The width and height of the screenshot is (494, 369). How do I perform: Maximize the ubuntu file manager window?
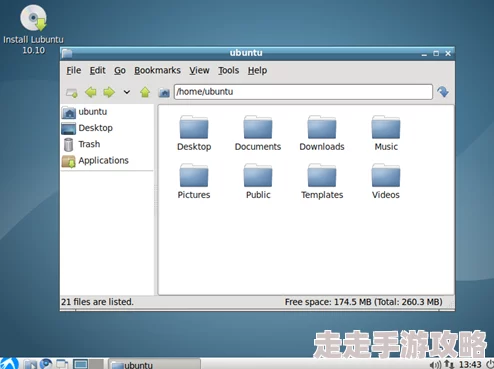pyautogui.click(x=436, y=53)
